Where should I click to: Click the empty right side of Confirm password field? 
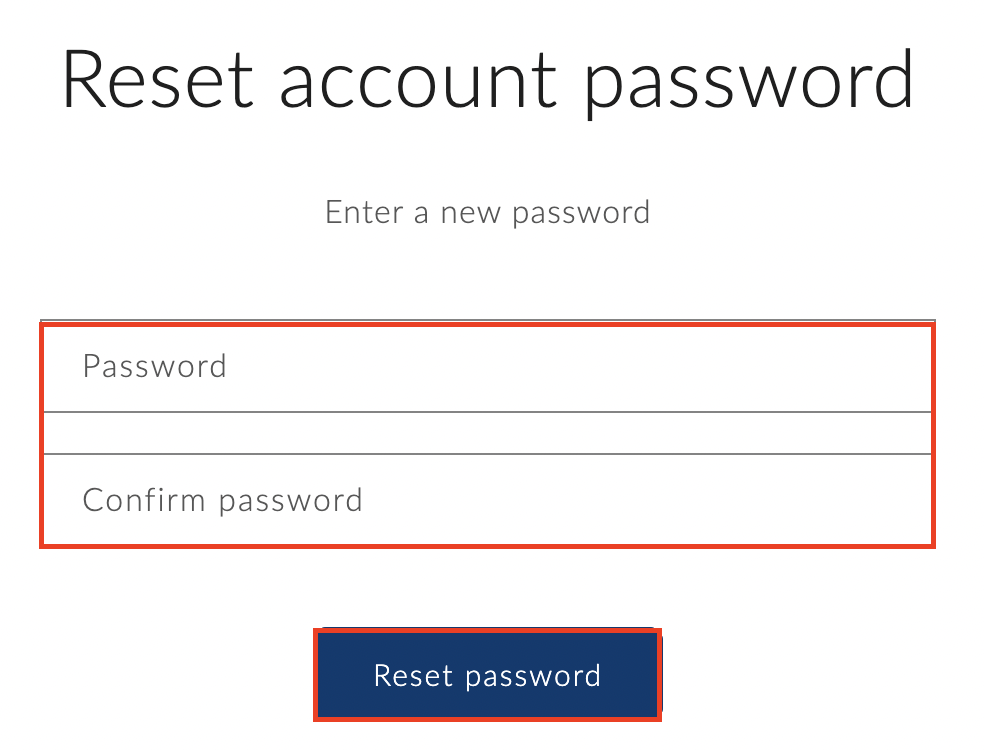[x=780, y=500]
